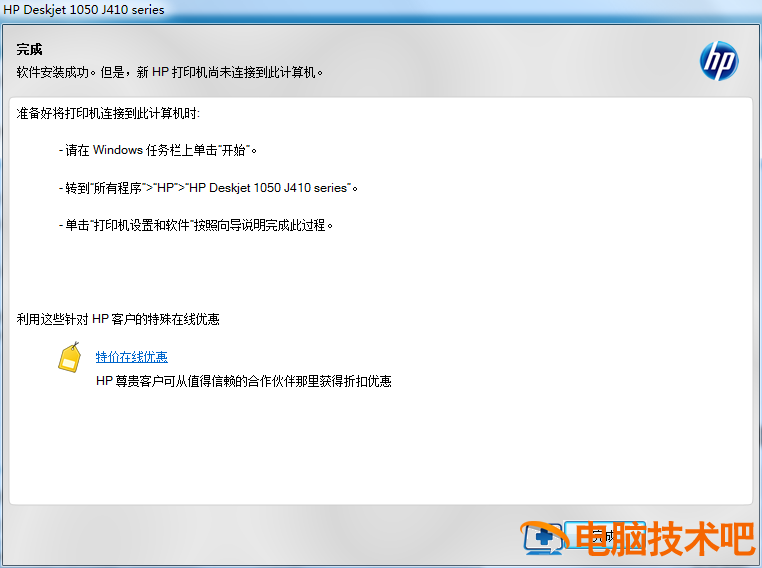Open the 特价在线优惠 link
The image size is (762, 568).
pos(132,357)
